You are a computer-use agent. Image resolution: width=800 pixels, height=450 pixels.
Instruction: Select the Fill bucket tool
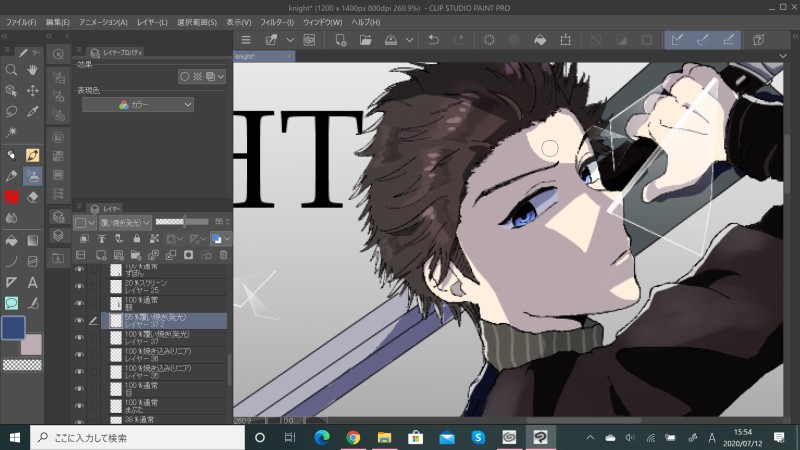(11, 241)
